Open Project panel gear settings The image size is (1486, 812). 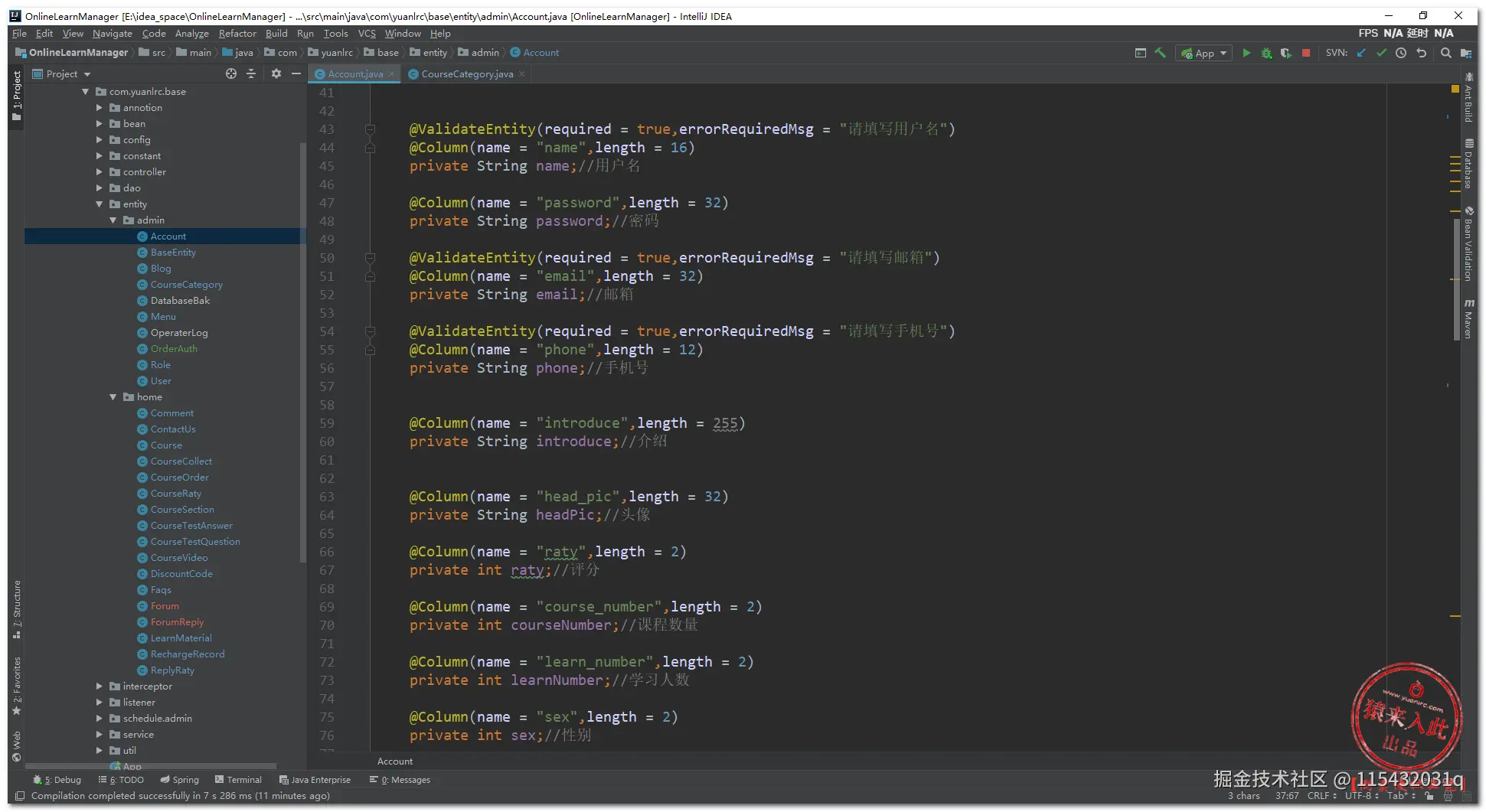pyautogui.click(x=276, y=73)
